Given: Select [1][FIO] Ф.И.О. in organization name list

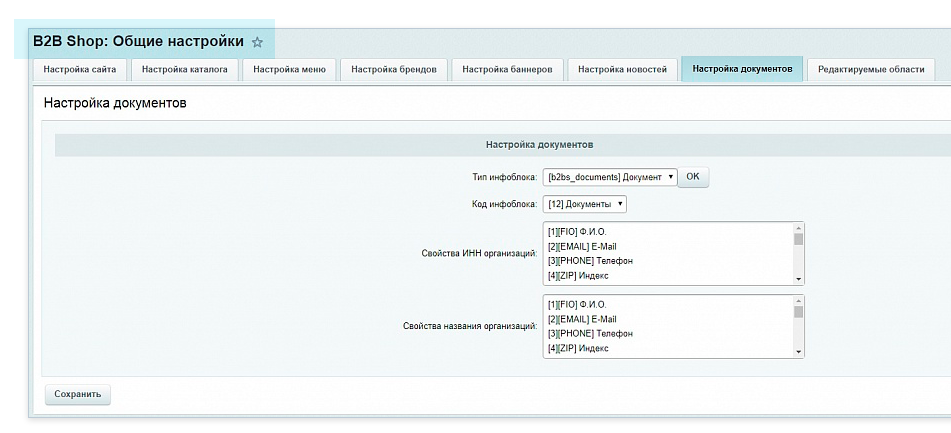Looking at the screenshot, I should 669,304.
